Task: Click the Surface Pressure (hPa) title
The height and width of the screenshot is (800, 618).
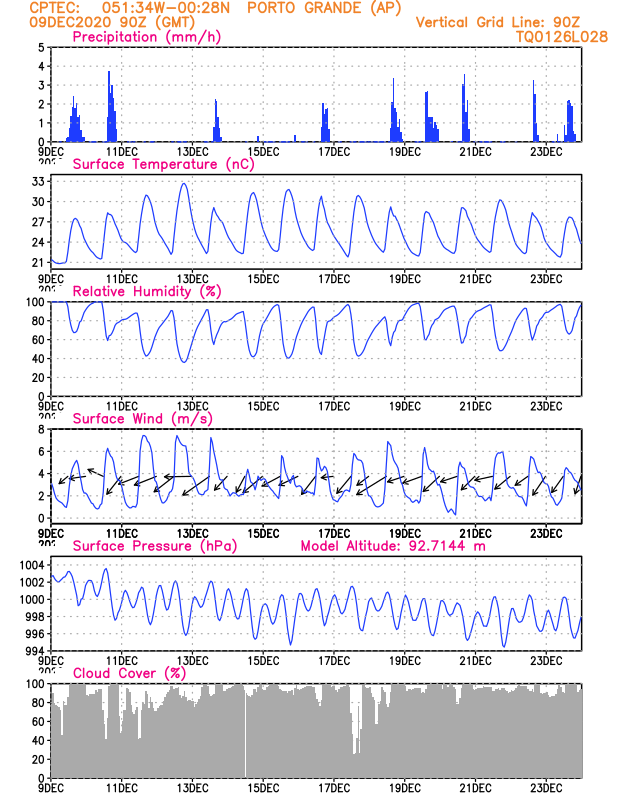Action: coord(155,546)
